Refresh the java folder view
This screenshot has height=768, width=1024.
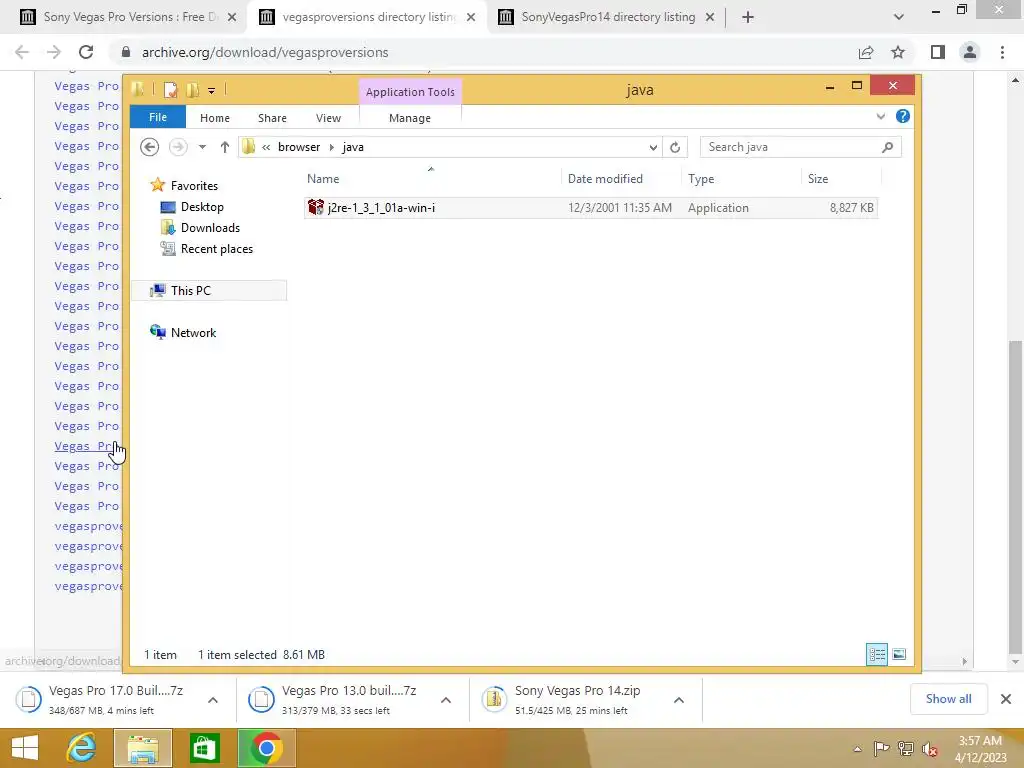(x=675, y=147)
